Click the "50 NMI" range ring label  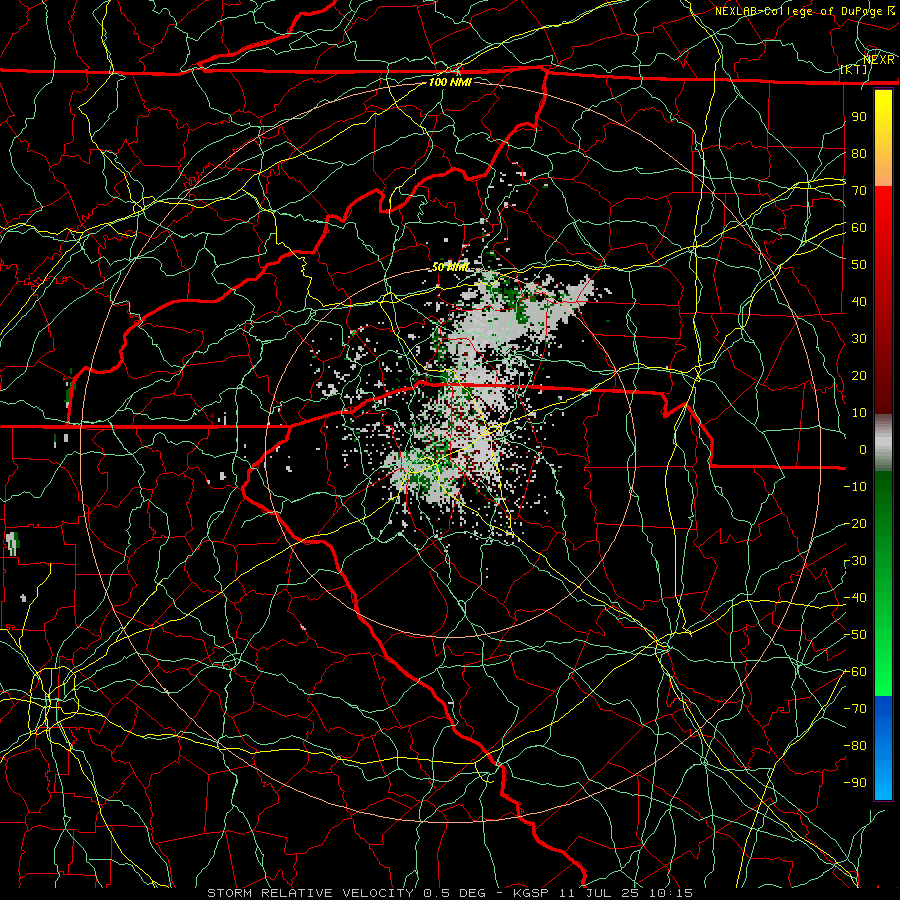pyautogui.click(x=450, y=267)
